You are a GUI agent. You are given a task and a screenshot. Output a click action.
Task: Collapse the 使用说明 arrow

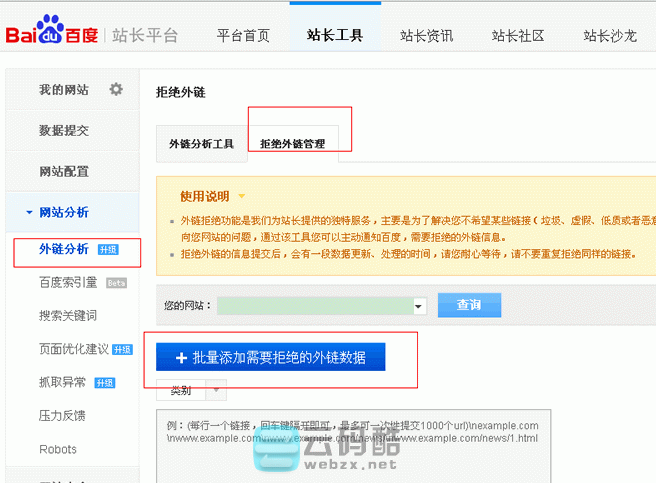pos(241,196)
